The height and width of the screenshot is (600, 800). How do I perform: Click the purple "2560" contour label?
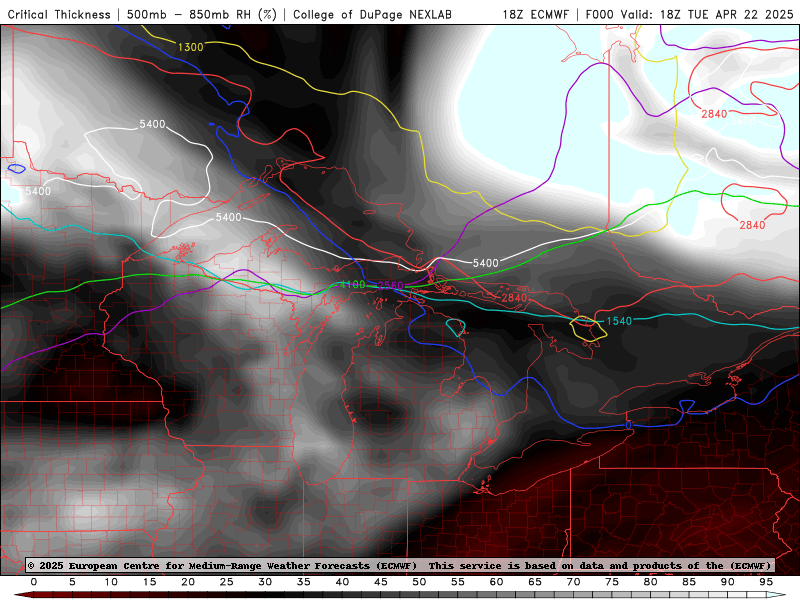coord(391,285)
